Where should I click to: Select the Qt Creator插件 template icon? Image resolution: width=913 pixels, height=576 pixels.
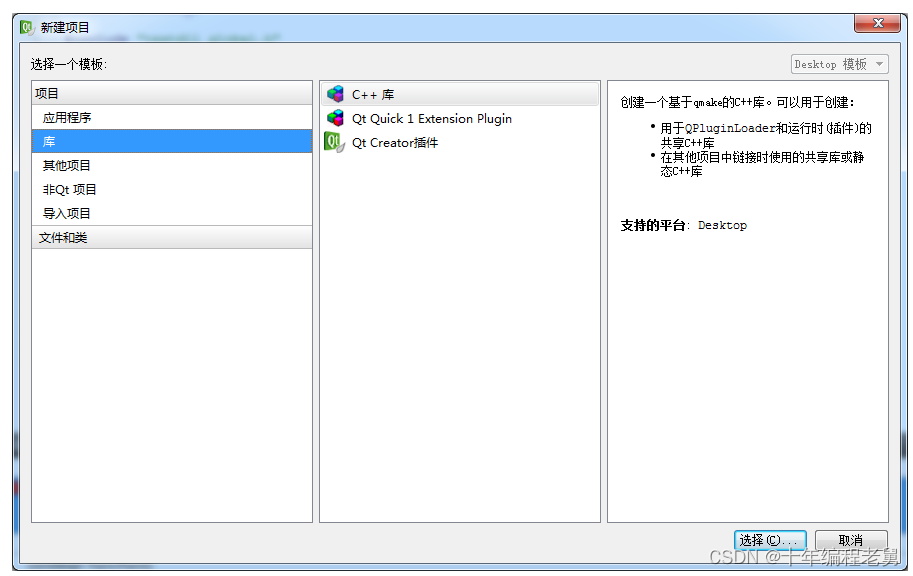pos(335,143)
